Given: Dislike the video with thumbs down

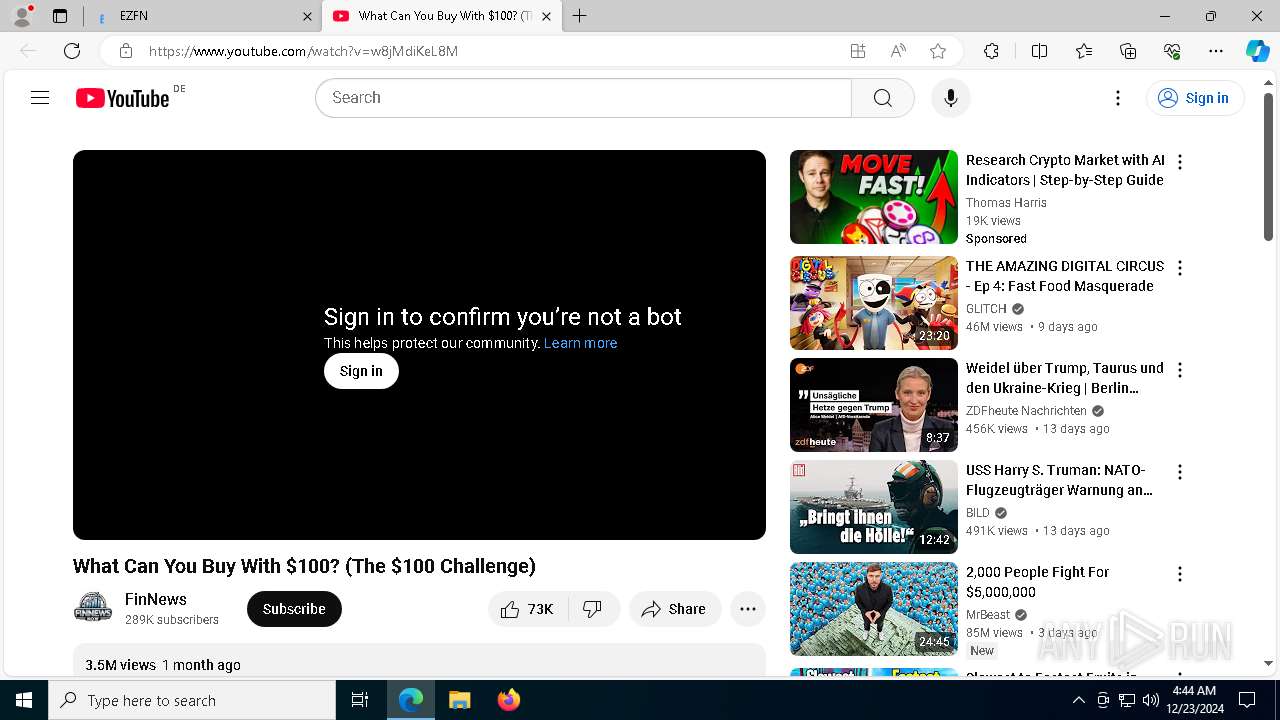Looking at the screenshot, I should pyautogui.click(x=593, y=609).
